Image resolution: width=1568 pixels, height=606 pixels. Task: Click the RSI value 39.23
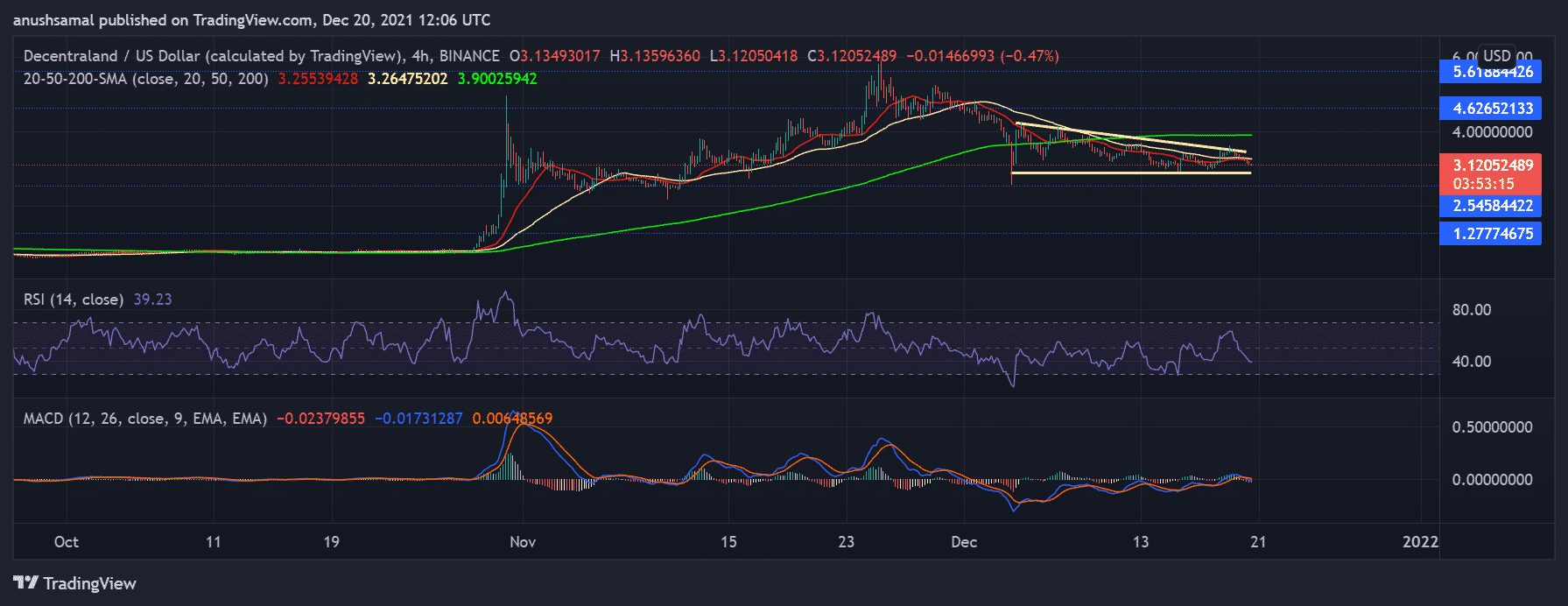(x=152, y=299)
